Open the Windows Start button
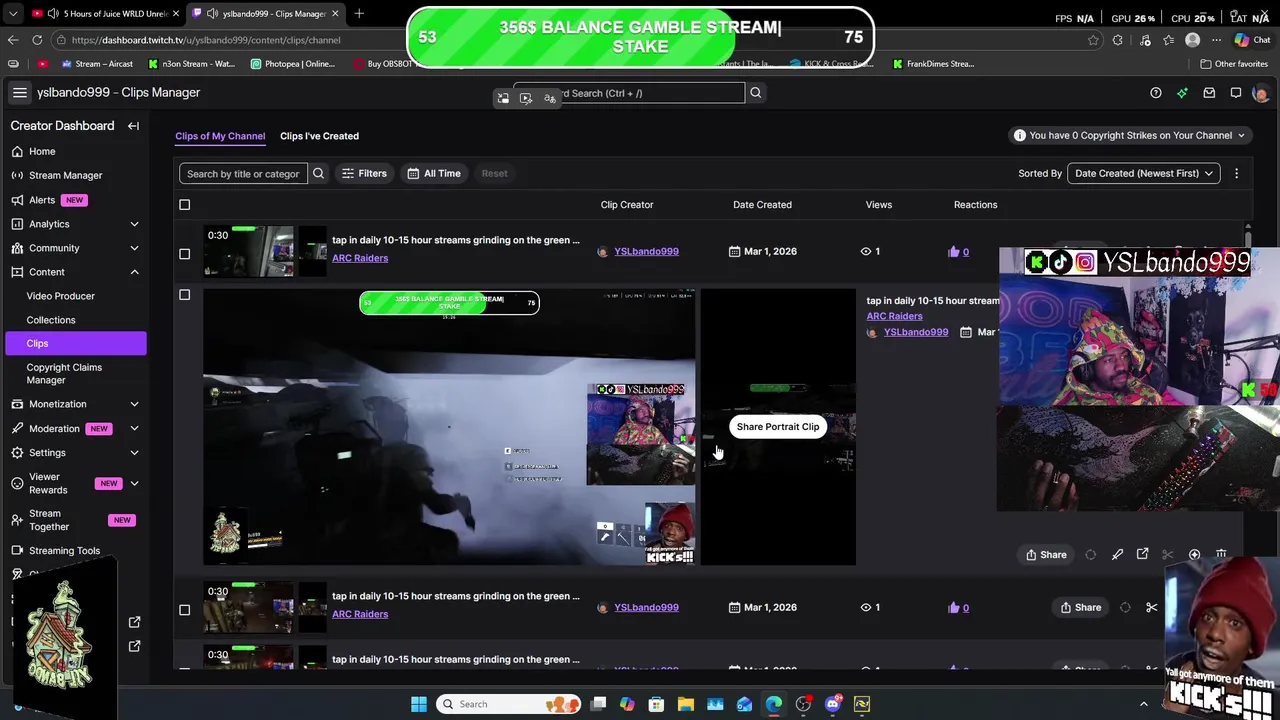 pos(418,704)
